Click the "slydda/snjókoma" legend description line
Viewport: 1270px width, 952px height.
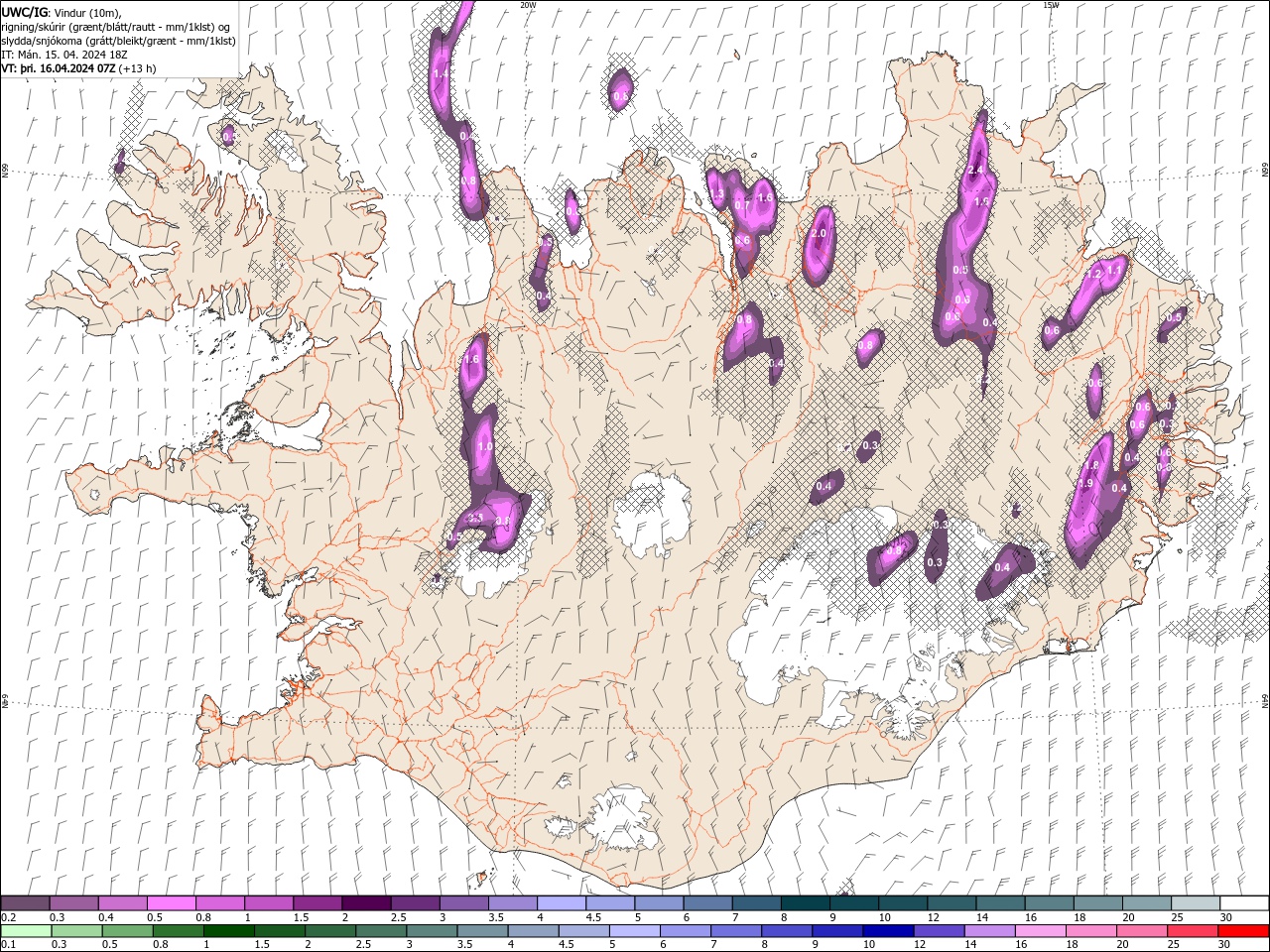119,41
